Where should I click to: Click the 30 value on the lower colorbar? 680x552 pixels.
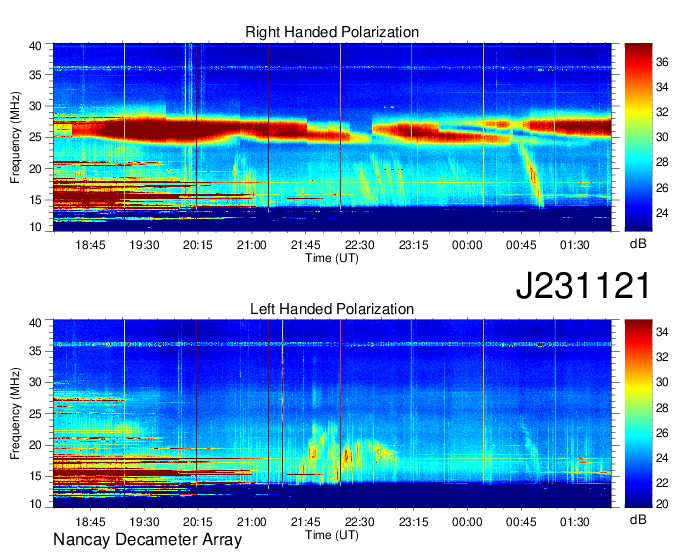coord(662,382)
